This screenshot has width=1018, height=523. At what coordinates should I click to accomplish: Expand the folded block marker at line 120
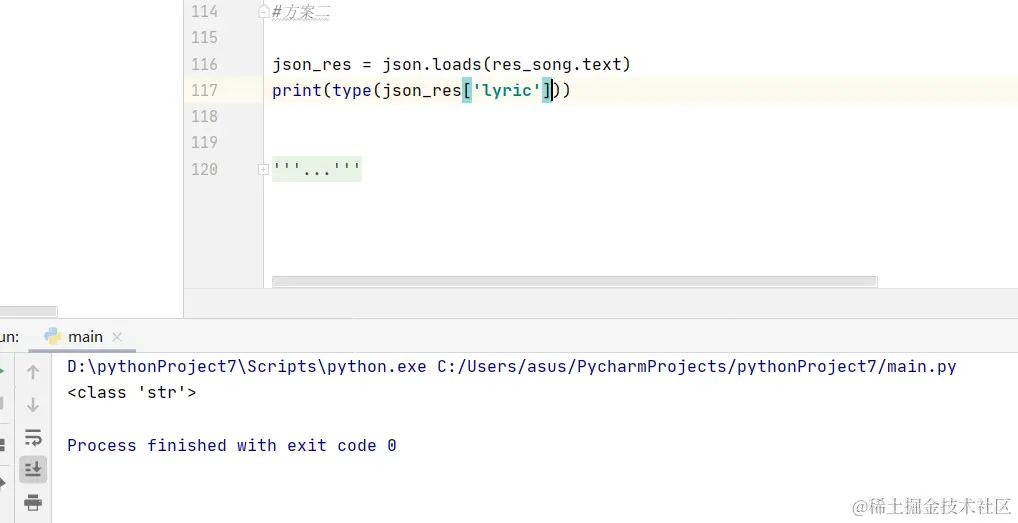pyautogui.click(x=263, y=169)
